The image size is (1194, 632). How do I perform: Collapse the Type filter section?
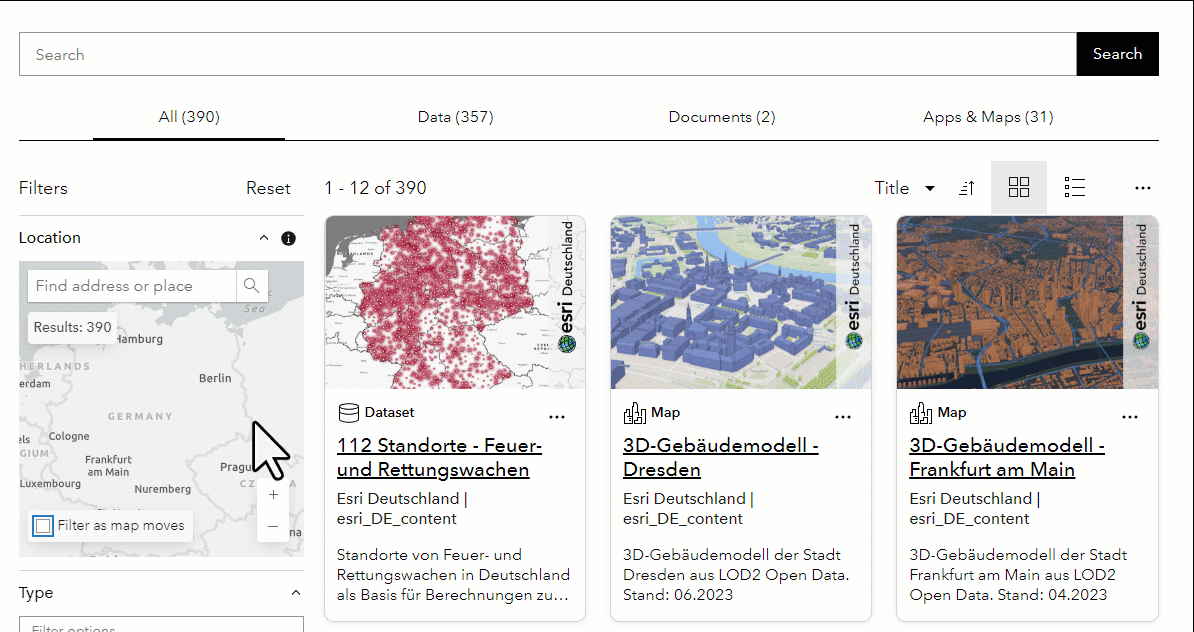point(296,593)
